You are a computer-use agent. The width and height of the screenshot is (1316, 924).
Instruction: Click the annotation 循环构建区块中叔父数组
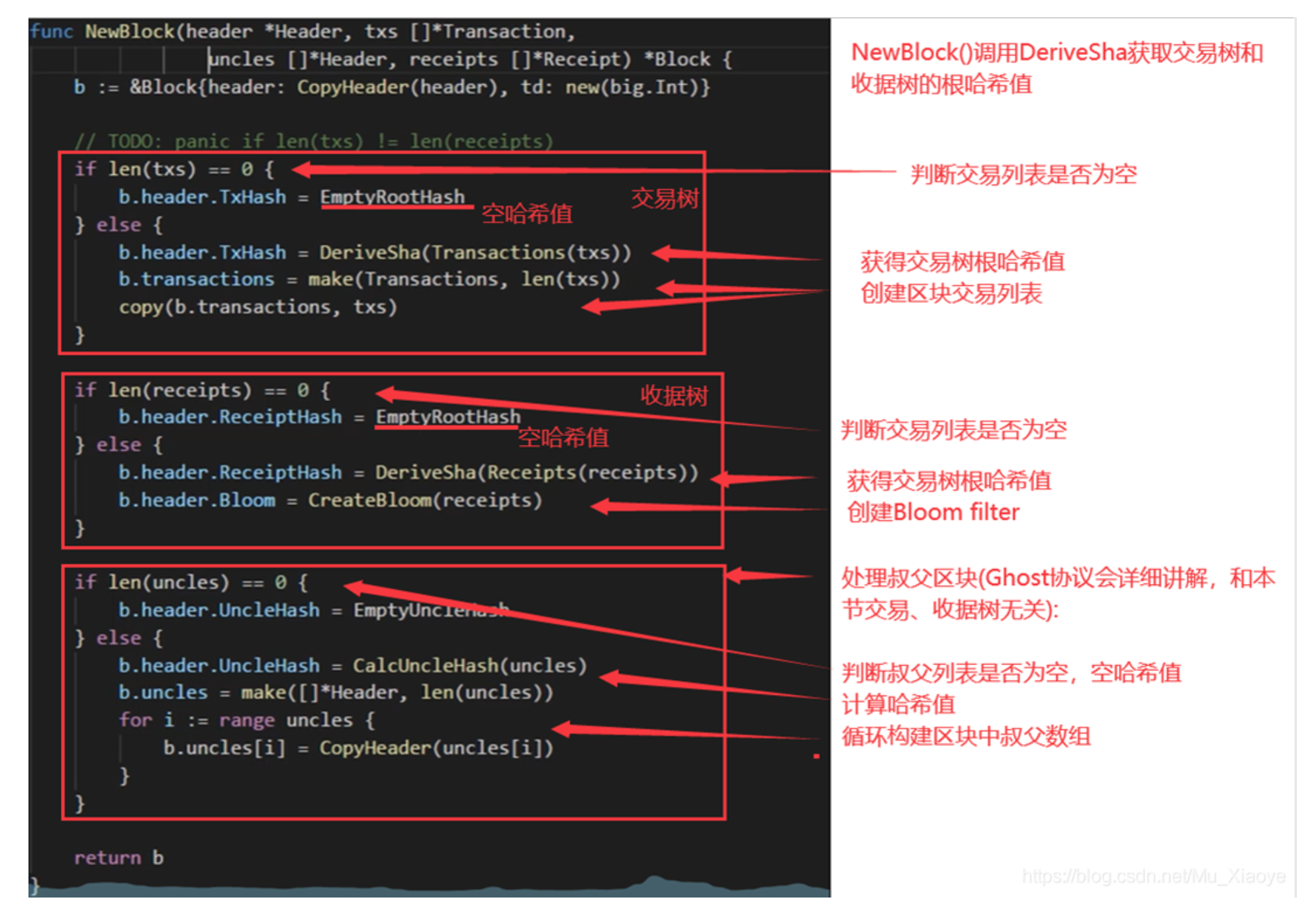coord(965,735)
